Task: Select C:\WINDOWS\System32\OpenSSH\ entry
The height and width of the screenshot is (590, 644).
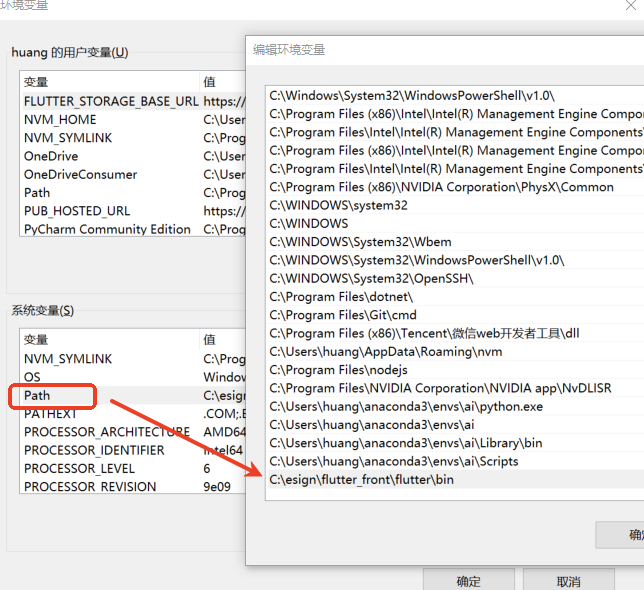Action: 455,278
